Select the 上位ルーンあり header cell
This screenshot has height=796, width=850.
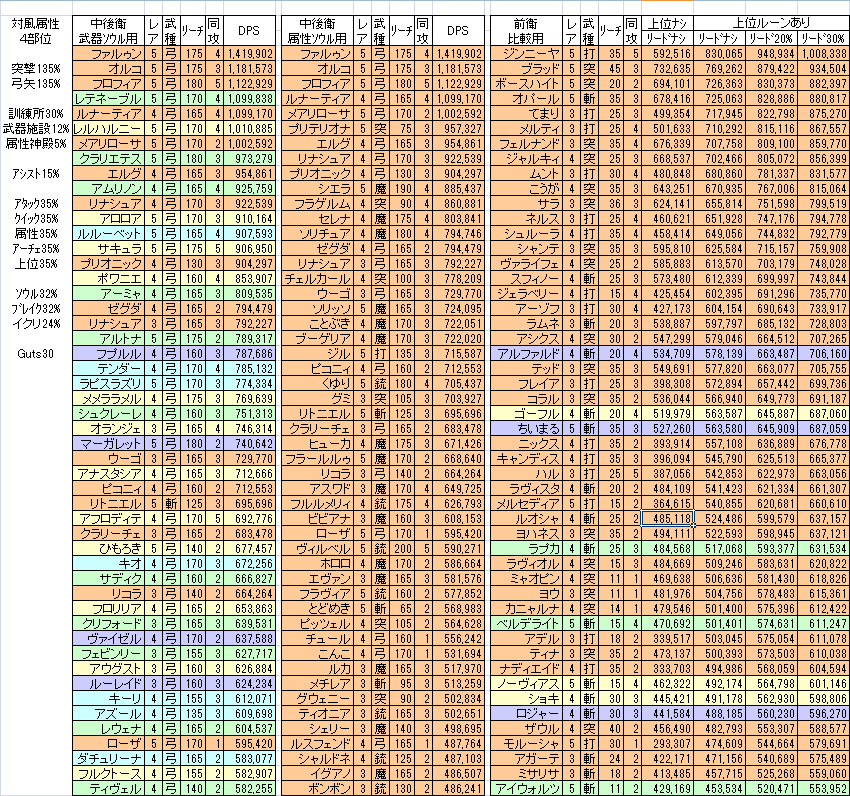point(771,23)
